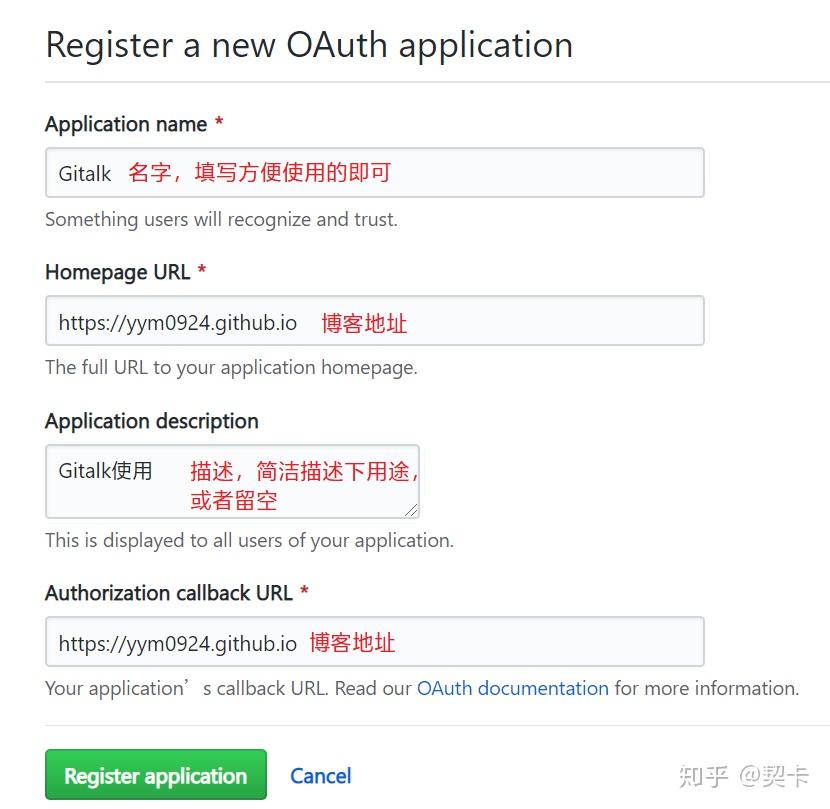Click the green Register application button
This screenshot has height=809, width=830.
coord(155,775)
